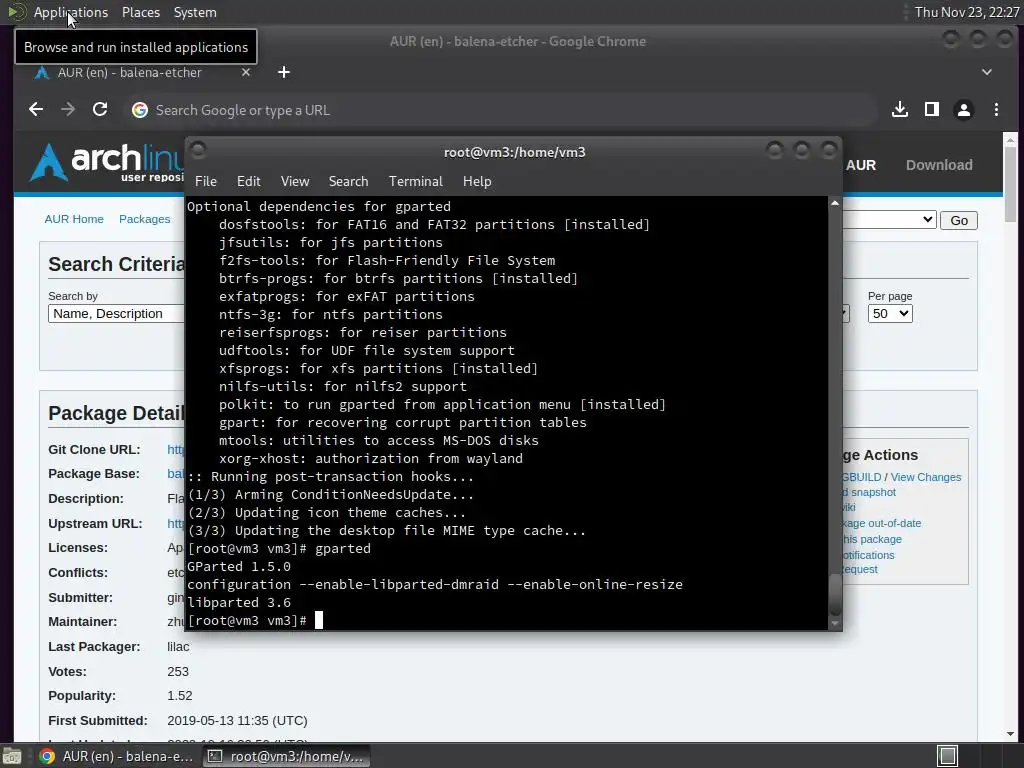Click the Last Packager value 'lilac'
This screenshot has width=1024, height=768.
click(178, 647)
